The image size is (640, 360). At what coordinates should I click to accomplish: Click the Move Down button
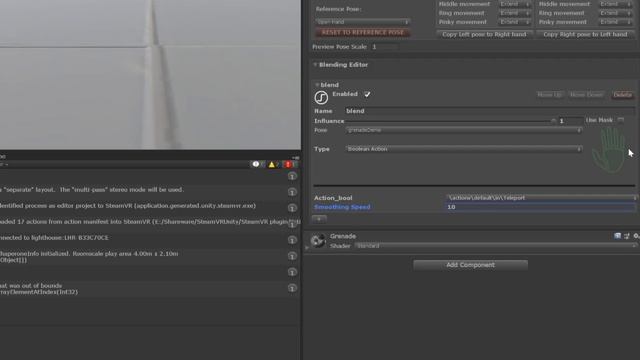586,95
